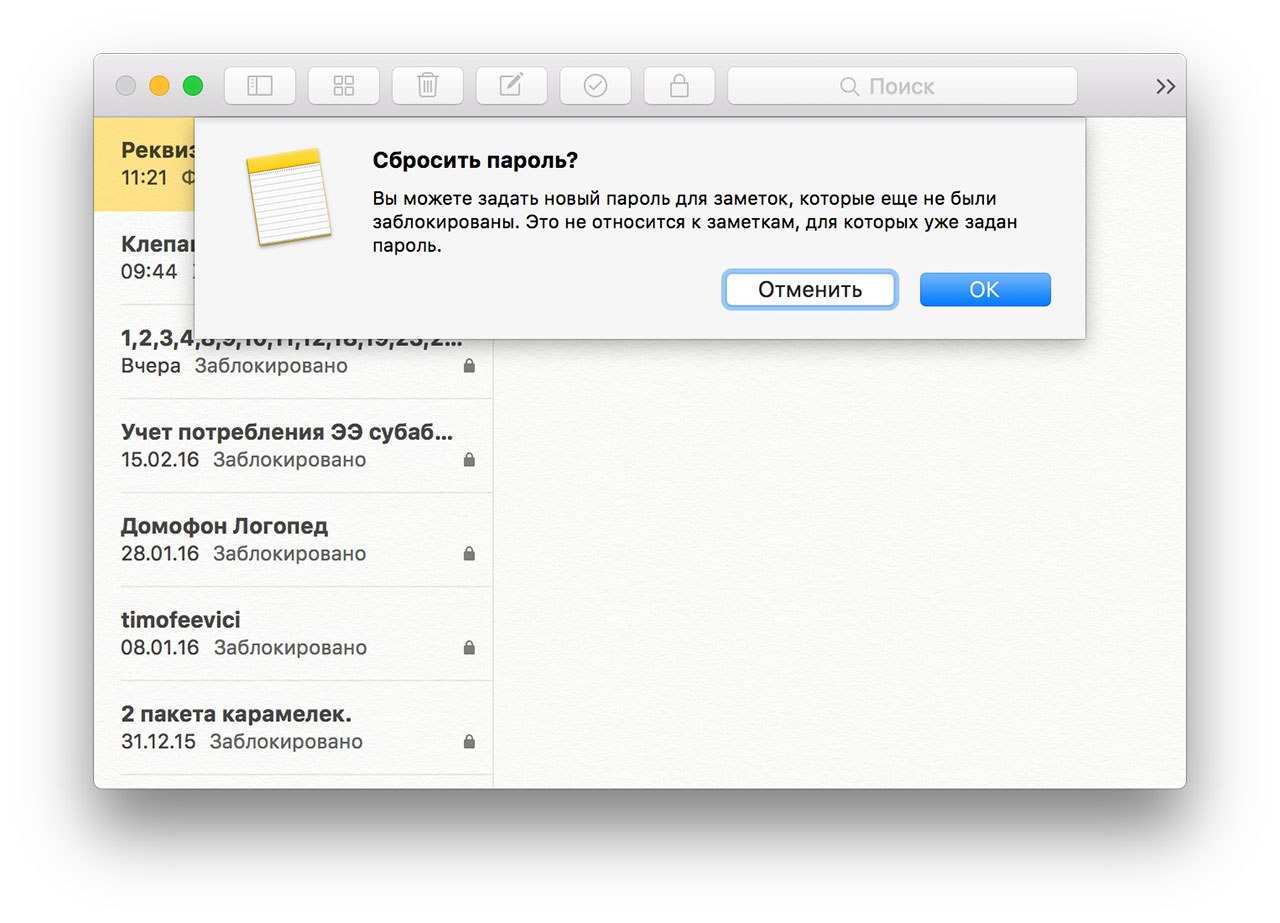Create a new note with compose icon
This screenshot has height=923, width=1280.
[x=512, y=86]
